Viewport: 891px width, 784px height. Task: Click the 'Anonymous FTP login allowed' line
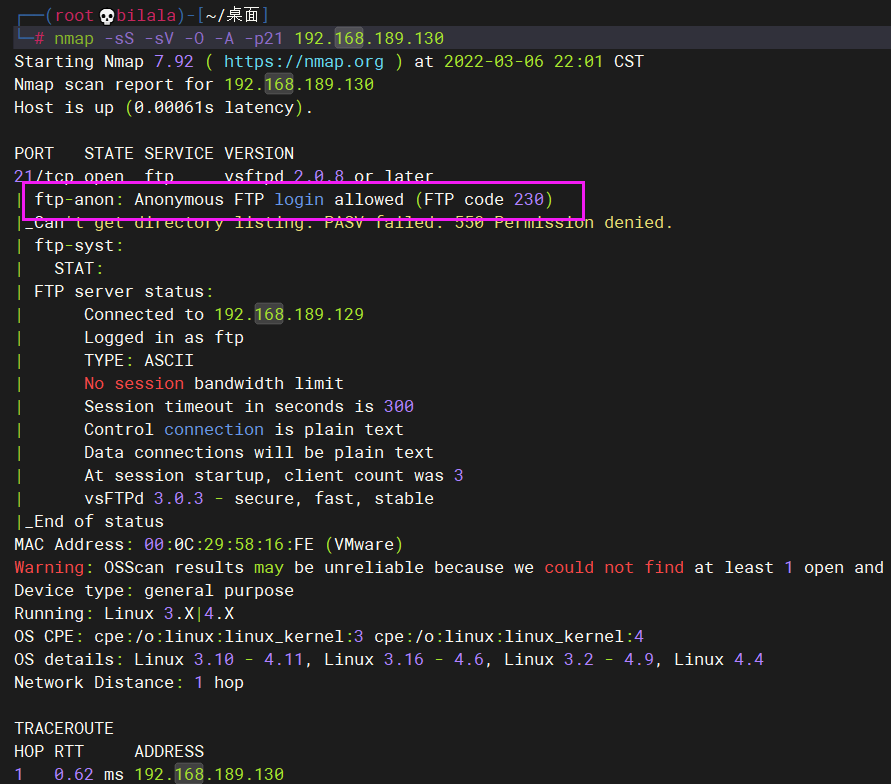pos(294,199)
